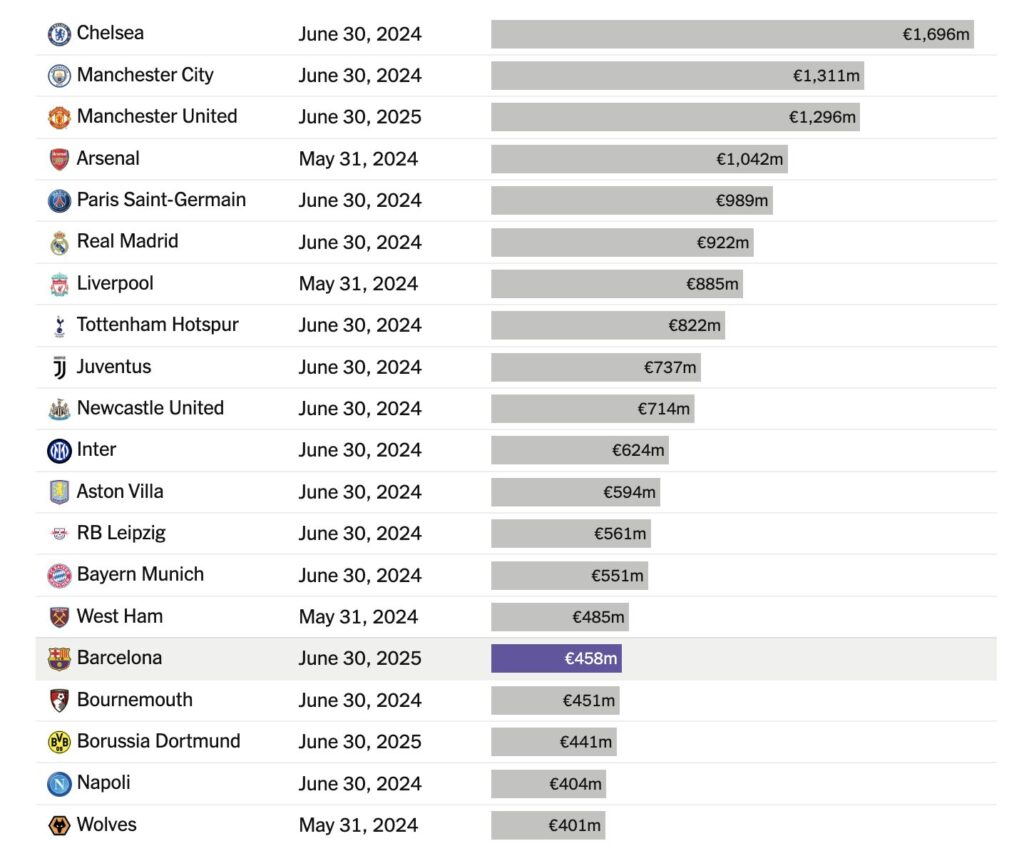
Task: Click the Wolves logo icon
Action: [59, 826]
